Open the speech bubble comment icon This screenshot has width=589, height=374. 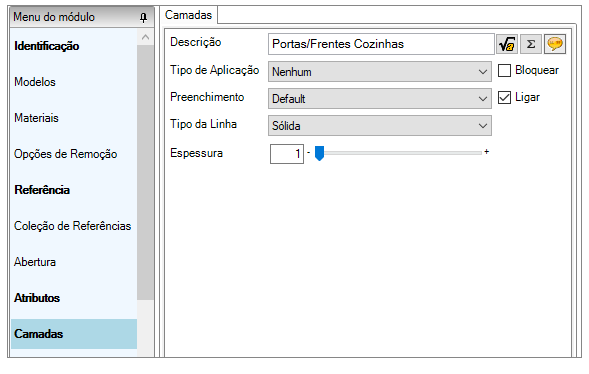(555, 44)
